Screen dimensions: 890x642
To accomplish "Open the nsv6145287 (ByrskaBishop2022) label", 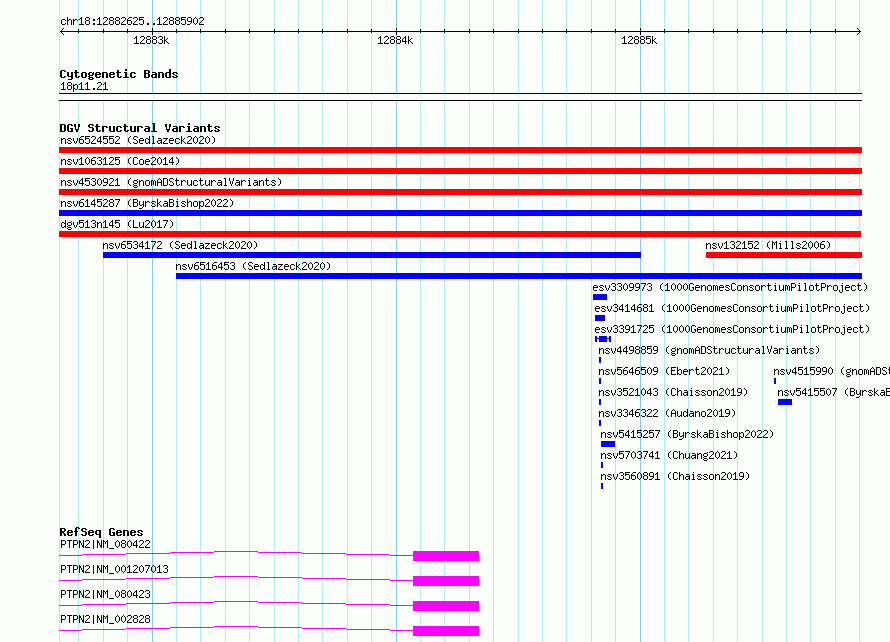I will pos(147,203).
